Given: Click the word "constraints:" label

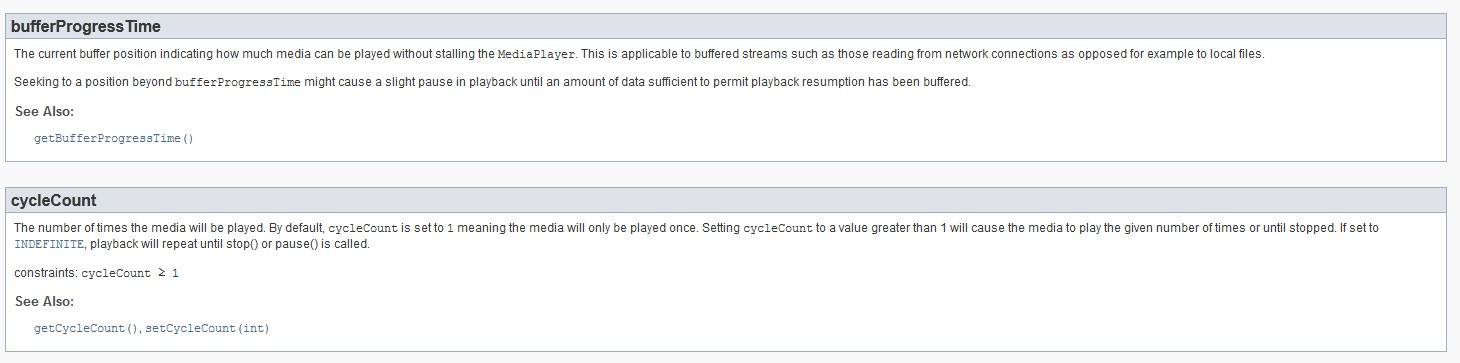Looking at the screenshot, I should [45, 272].
